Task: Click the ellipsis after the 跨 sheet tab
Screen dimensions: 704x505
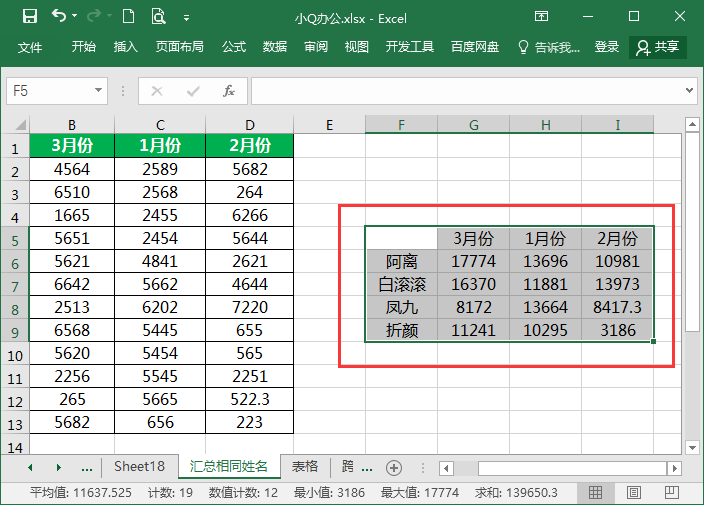Action: tap(367, 468)
